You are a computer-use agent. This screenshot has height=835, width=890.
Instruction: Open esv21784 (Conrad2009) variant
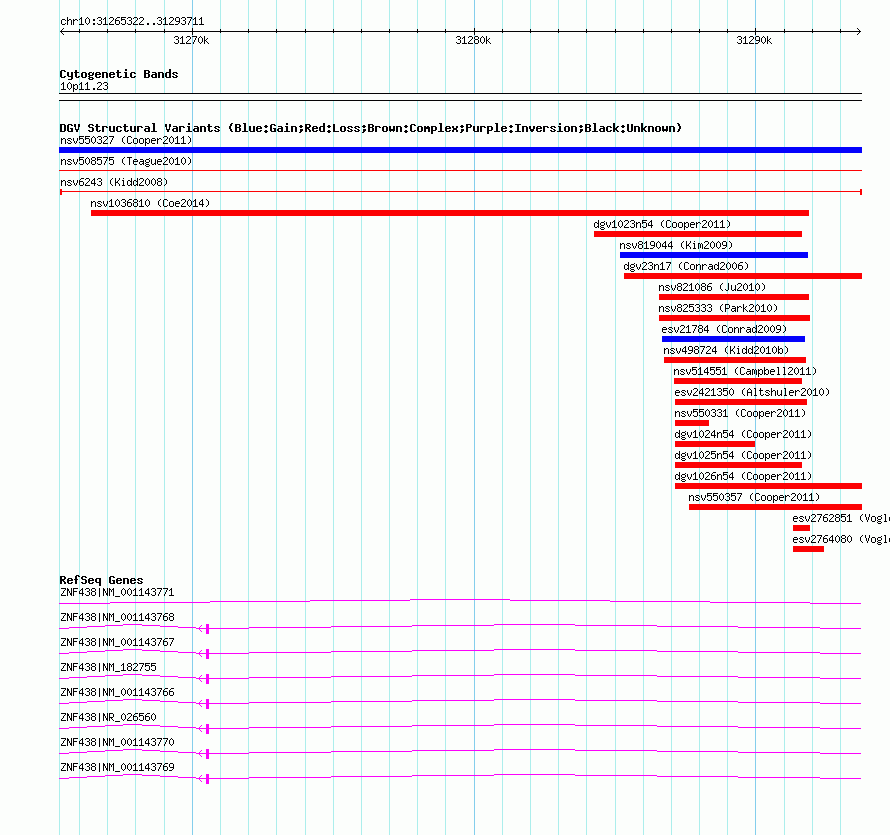(724, 329)
